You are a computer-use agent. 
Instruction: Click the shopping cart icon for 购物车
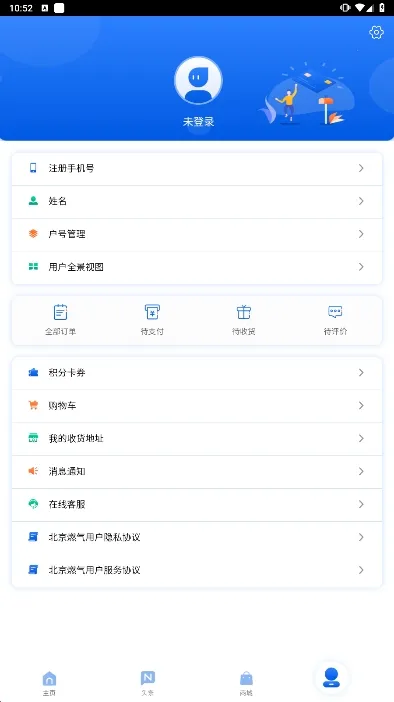[33, 405]
